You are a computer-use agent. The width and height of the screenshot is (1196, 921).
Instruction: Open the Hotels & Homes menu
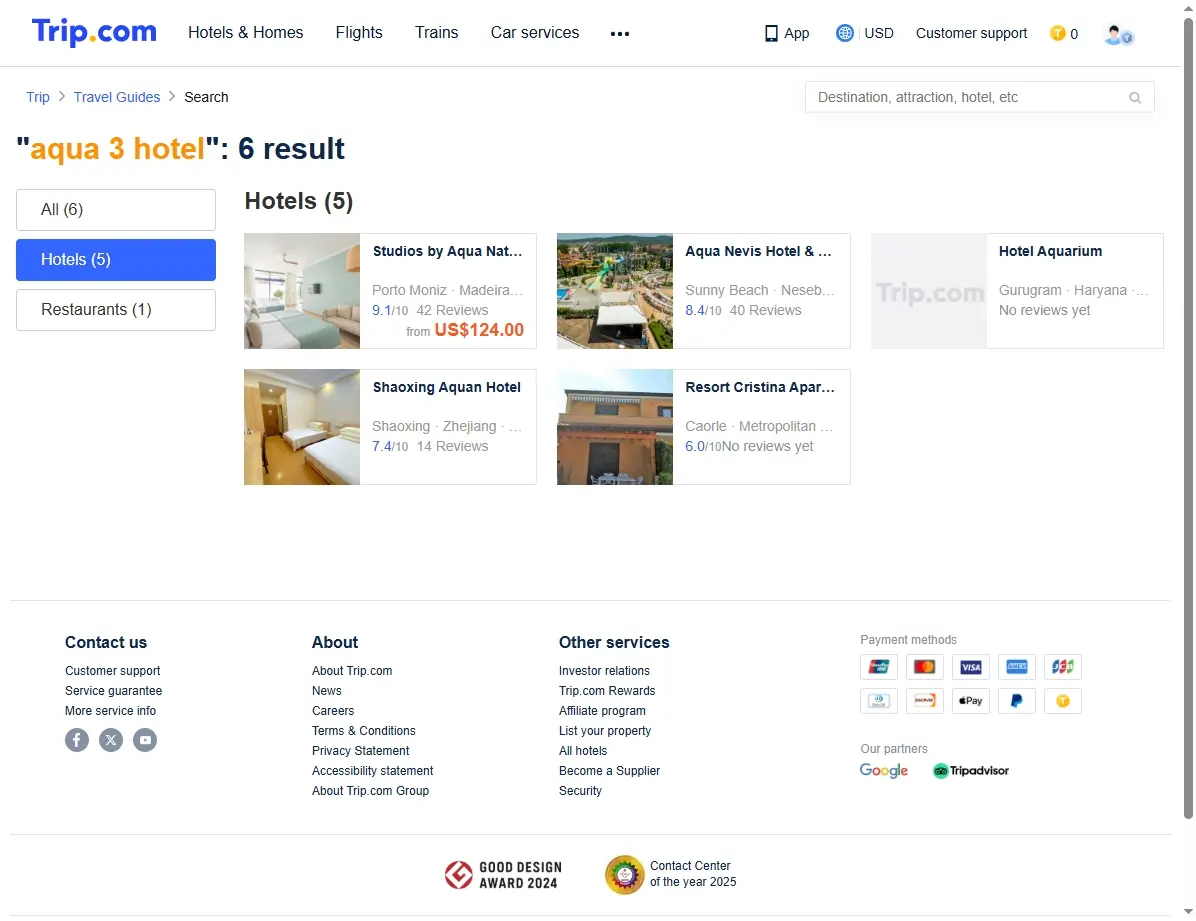point(246,33)
